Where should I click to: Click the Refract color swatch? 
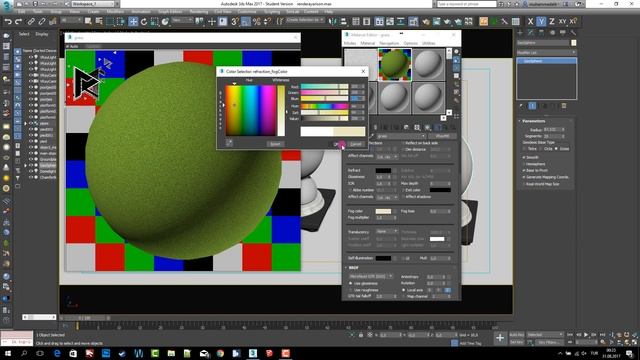[383, 171]
